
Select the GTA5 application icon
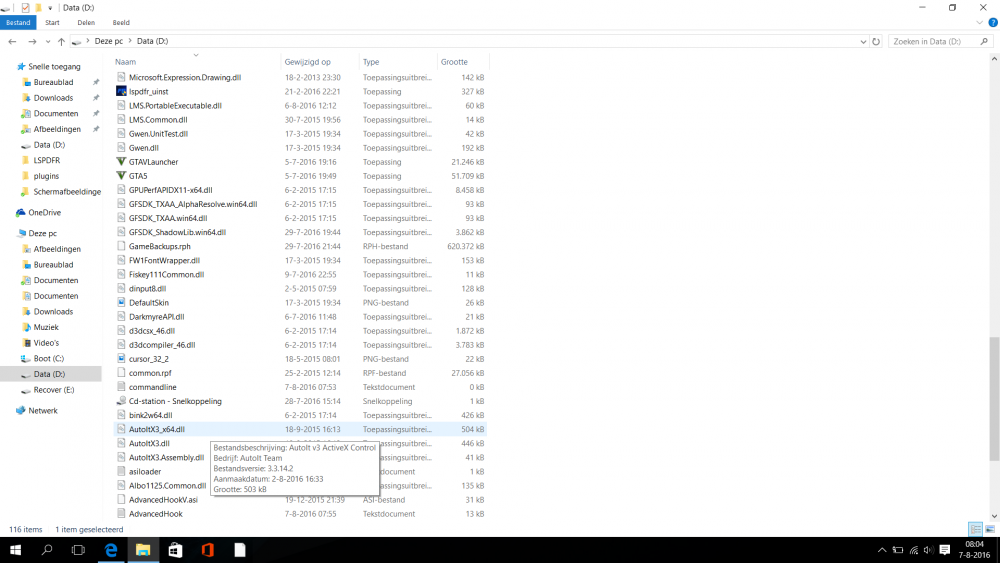(121, 176)
